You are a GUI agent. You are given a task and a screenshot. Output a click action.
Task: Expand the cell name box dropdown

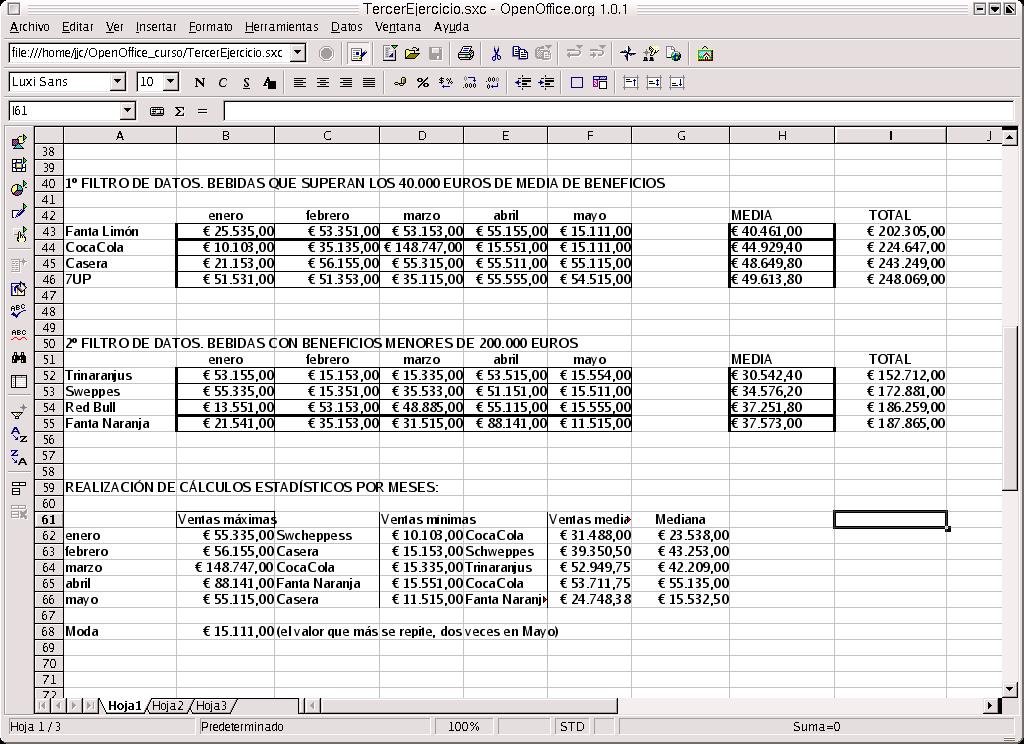click(x=127, y=111)
